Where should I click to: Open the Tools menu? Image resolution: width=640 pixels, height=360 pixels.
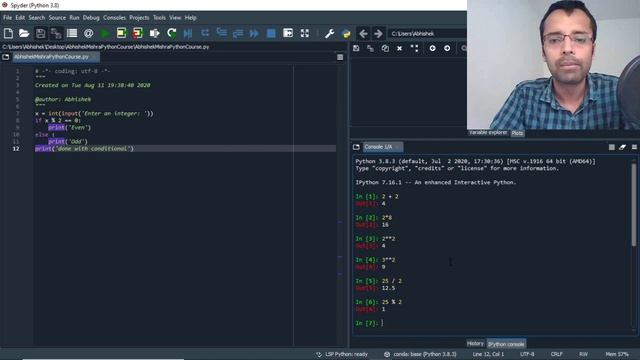tap(159, 18)
